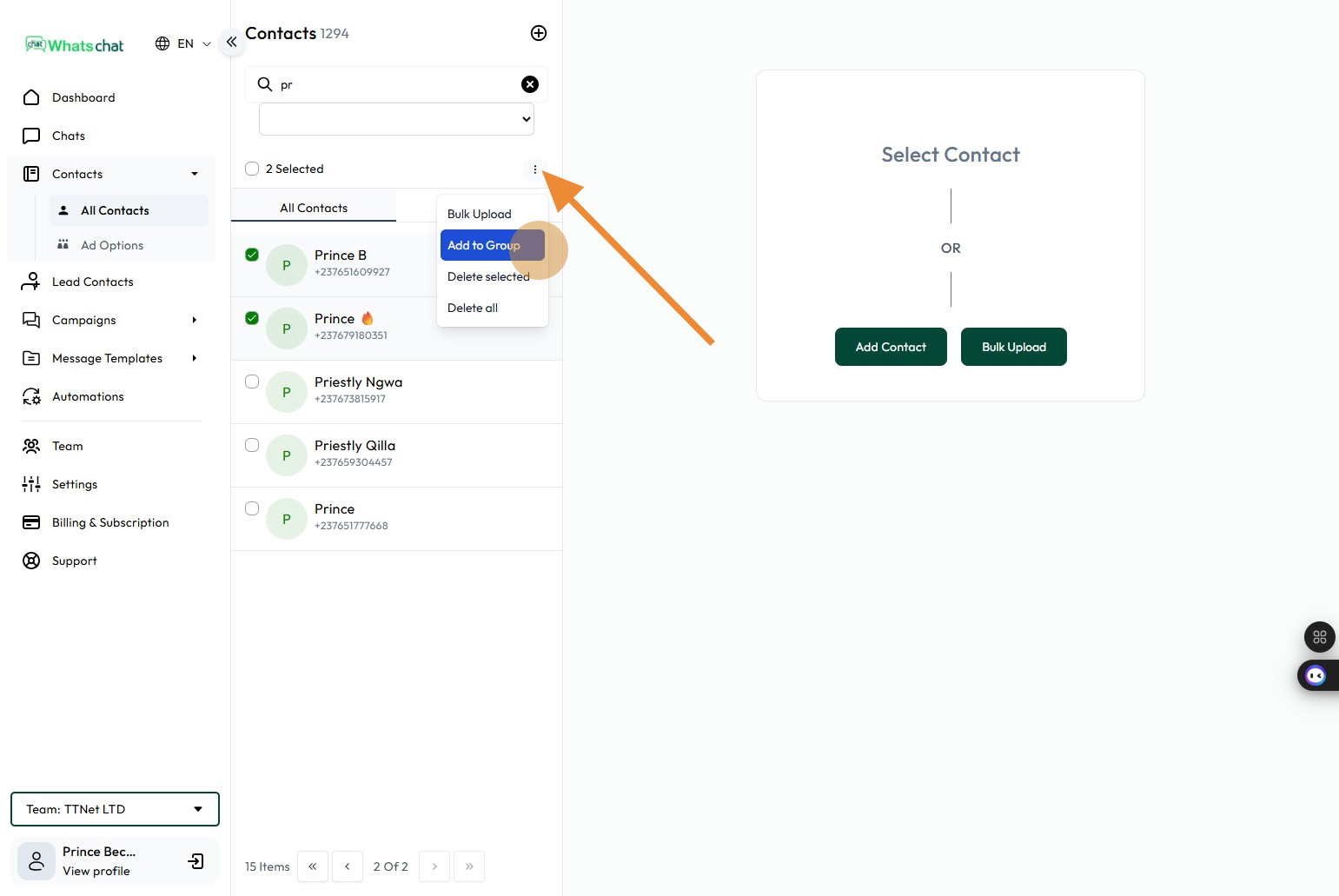This screenshot has height=896, width=1339.
Task: Select Delete selected in the menu
Action: click(x=488, y=276)
